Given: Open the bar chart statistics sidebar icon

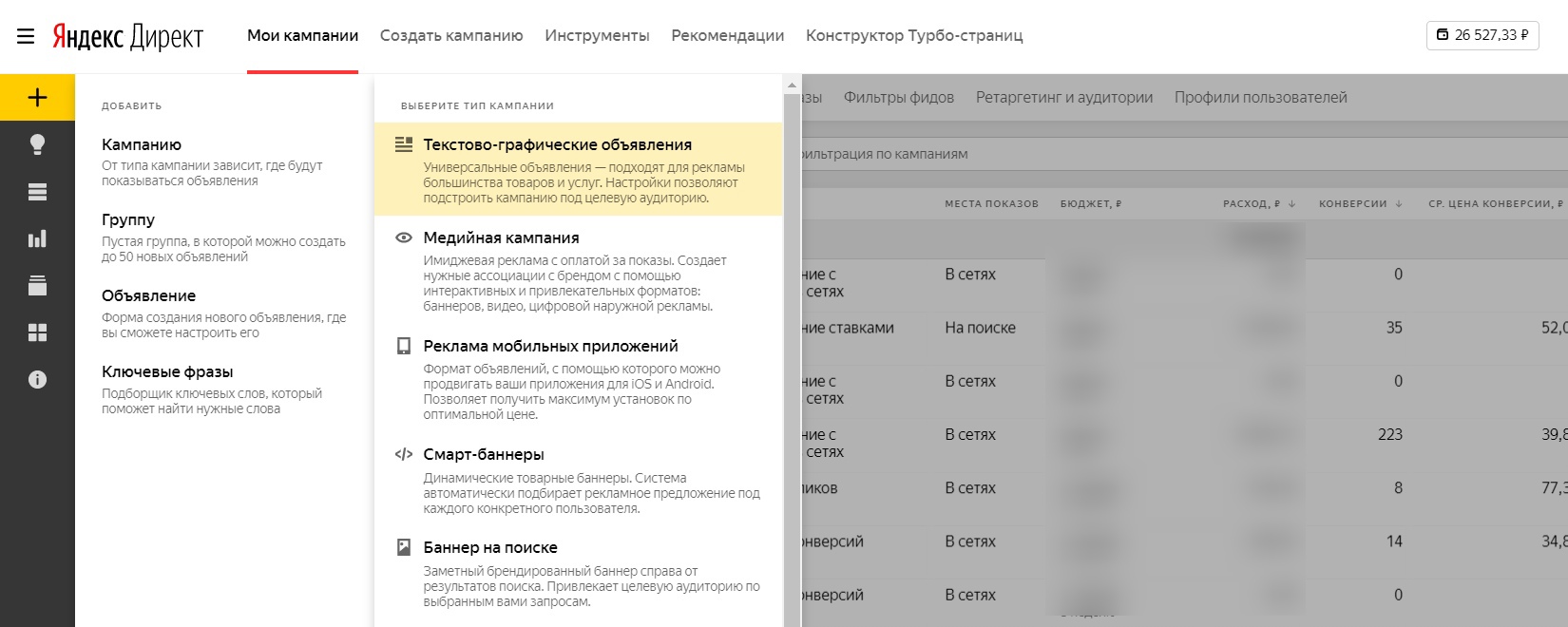Looking at the screenshot, I should [37, 238].
